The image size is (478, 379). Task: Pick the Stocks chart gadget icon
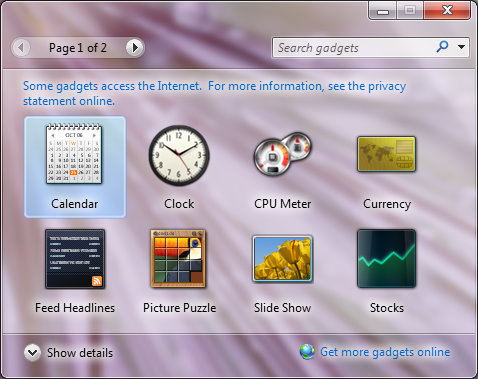tap(386, 258)
